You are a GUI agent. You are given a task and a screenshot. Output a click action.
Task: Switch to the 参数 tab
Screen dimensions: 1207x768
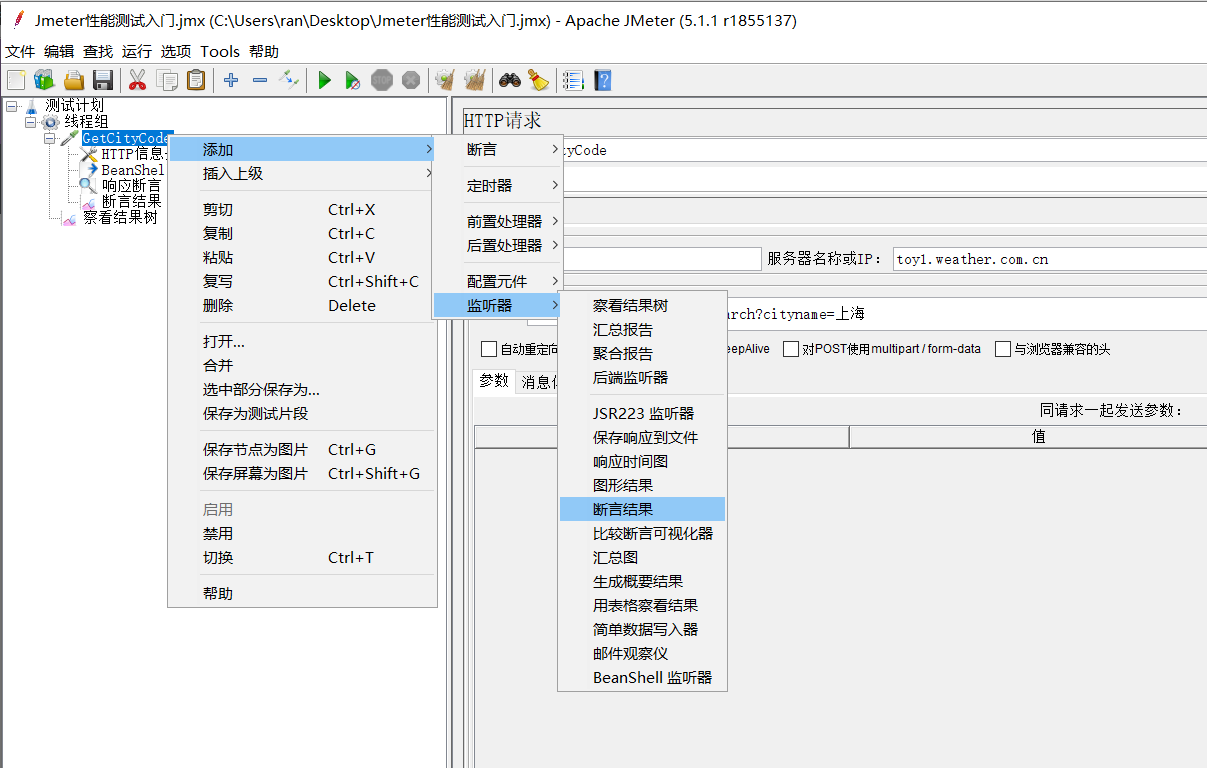(494, 381)
